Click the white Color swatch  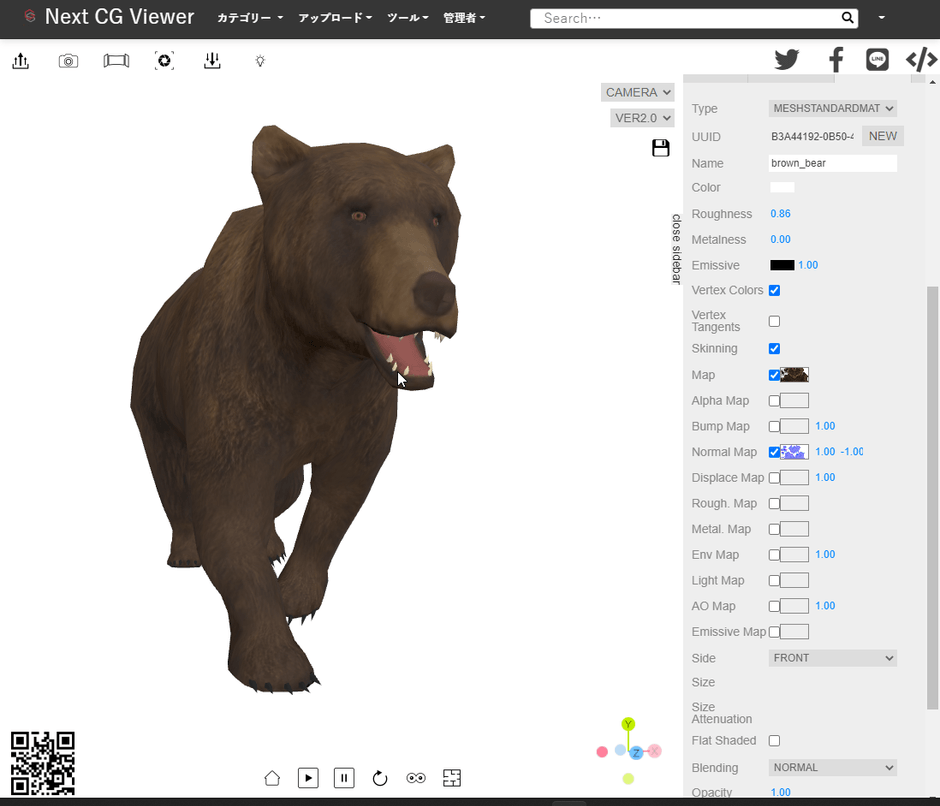point(781,187)
